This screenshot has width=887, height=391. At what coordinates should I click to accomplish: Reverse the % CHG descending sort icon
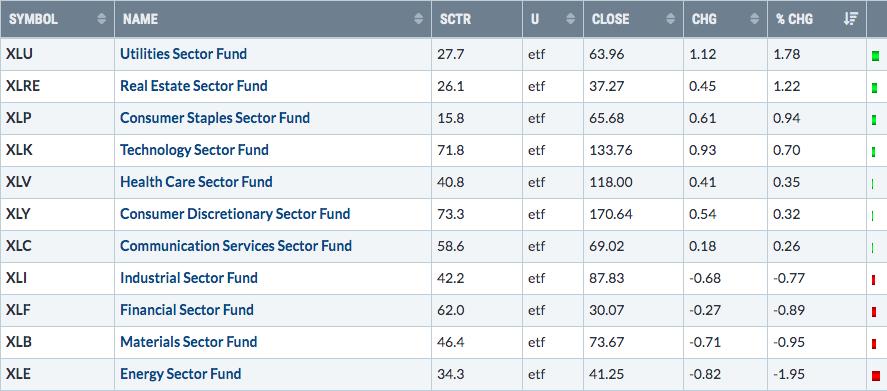pyautogui.click(x=851, y=19)
